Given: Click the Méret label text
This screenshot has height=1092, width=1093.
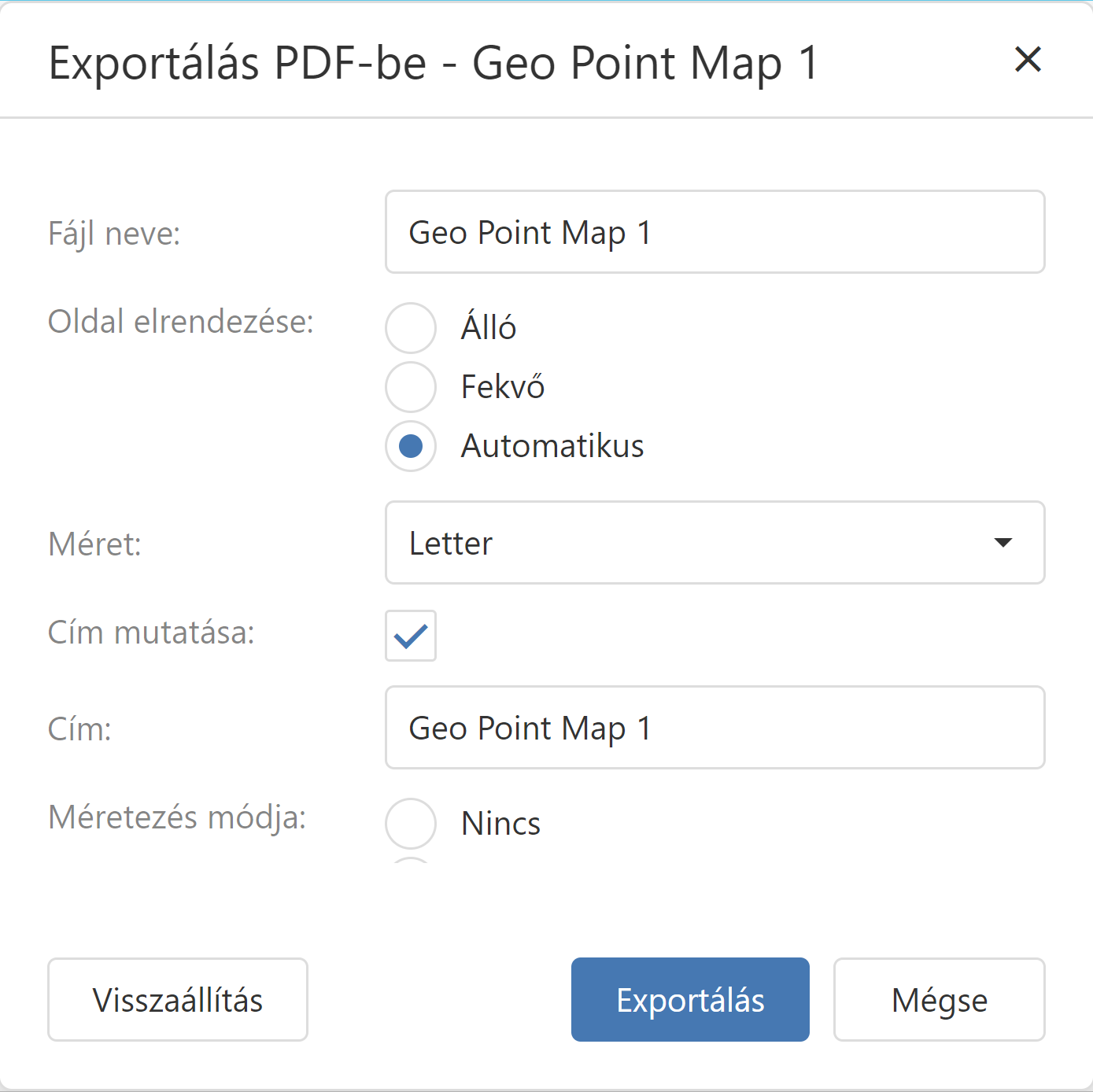Looking at the screenshot, I should pyautogui.click(x=94, y=544).
